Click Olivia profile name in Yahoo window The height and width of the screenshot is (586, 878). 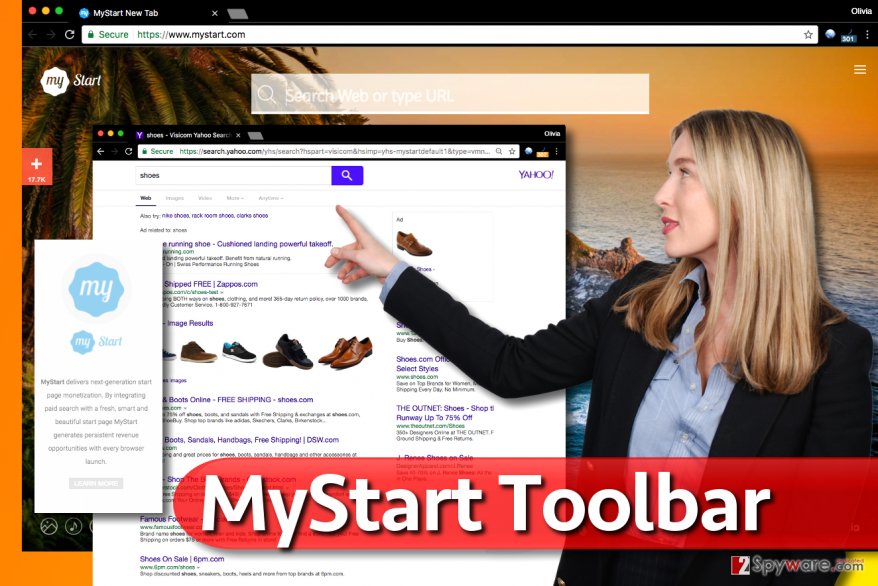click(552, 134)
